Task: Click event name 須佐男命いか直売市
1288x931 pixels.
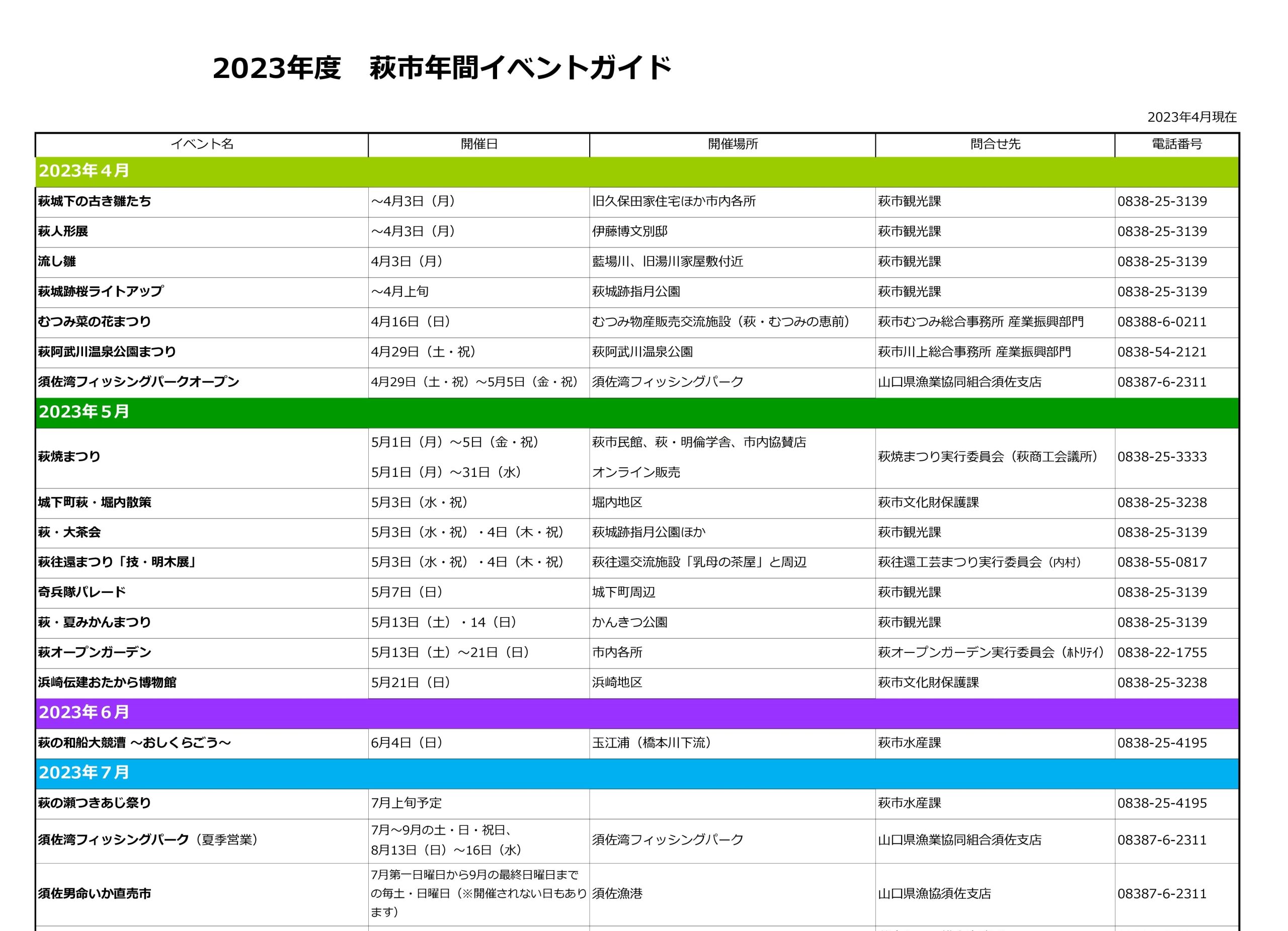Action: (94, 894)
